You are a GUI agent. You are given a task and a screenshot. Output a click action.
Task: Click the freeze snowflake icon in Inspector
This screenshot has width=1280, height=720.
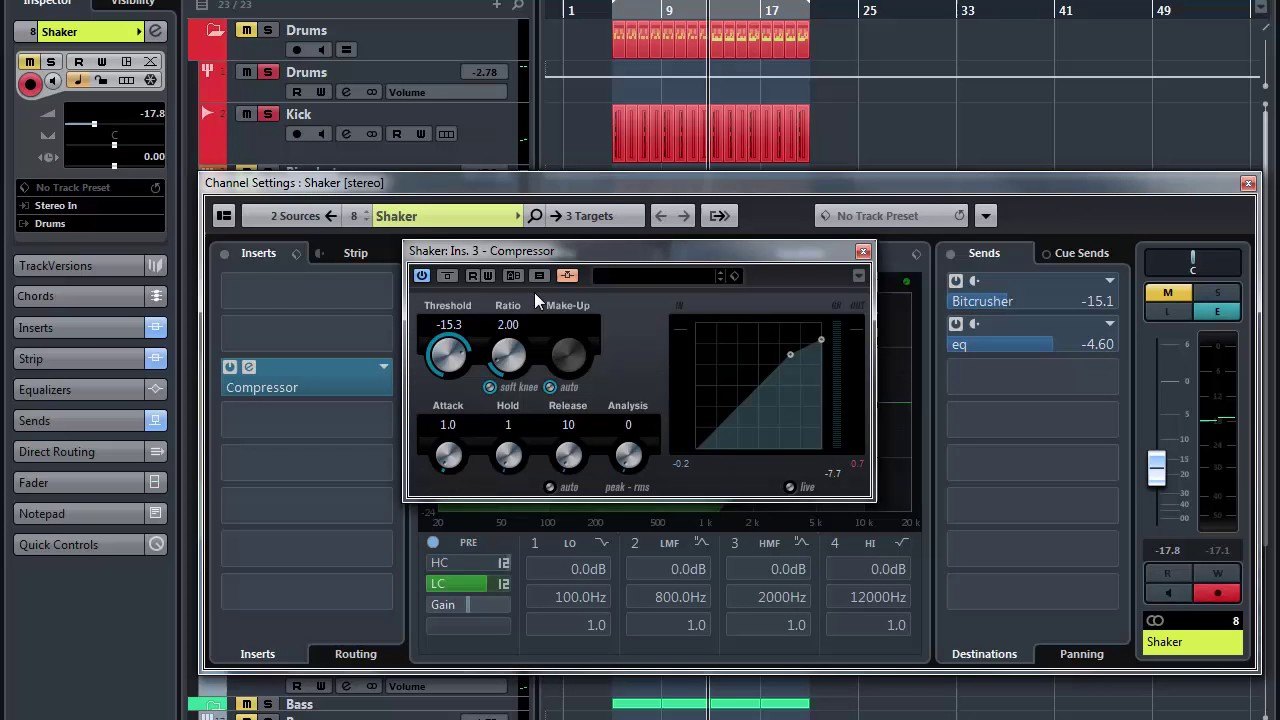151,81
